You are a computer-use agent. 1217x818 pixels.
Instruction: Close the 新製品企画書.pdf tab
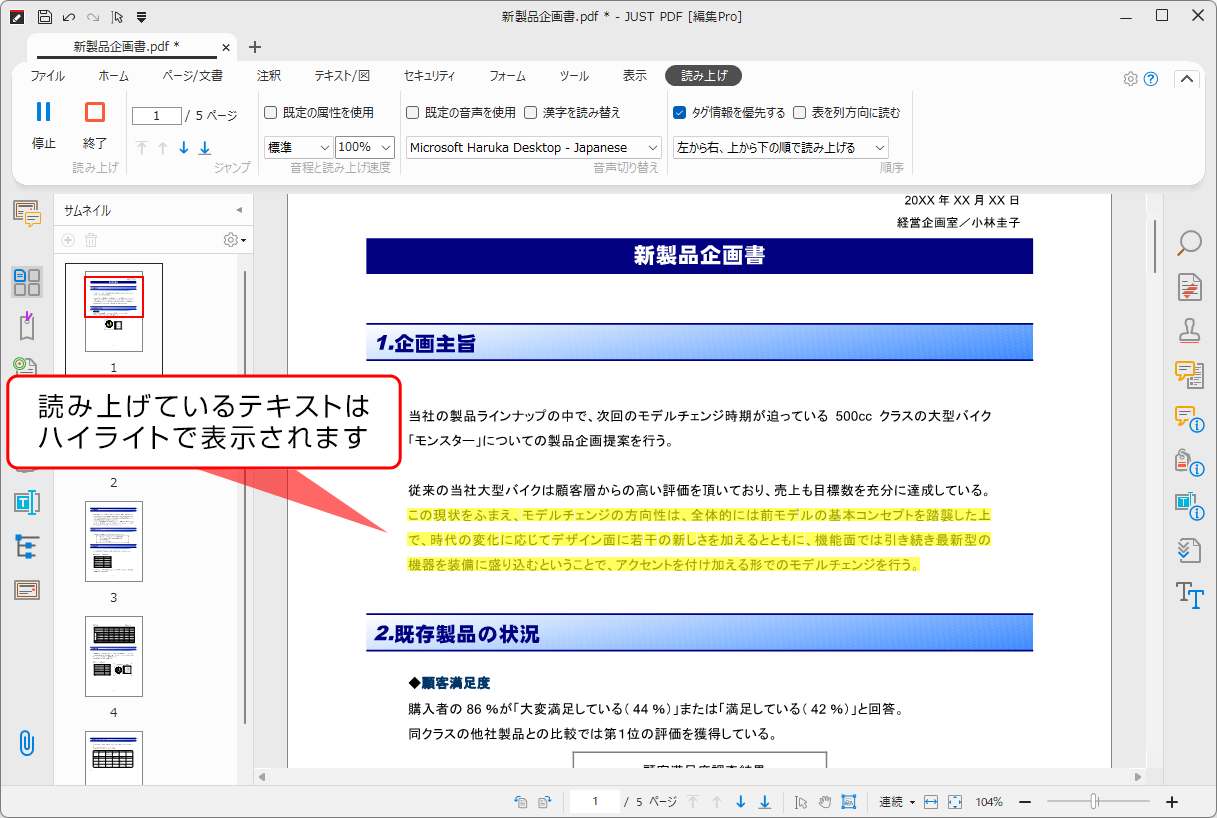pos(225,47)
